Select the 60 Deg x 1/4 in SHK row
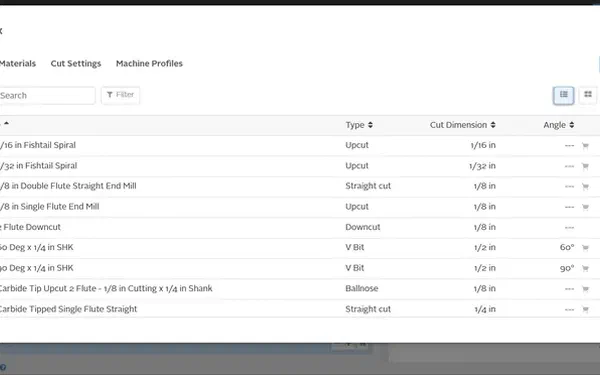This screenshot has width=600, height=375. (x=300, y=248)
